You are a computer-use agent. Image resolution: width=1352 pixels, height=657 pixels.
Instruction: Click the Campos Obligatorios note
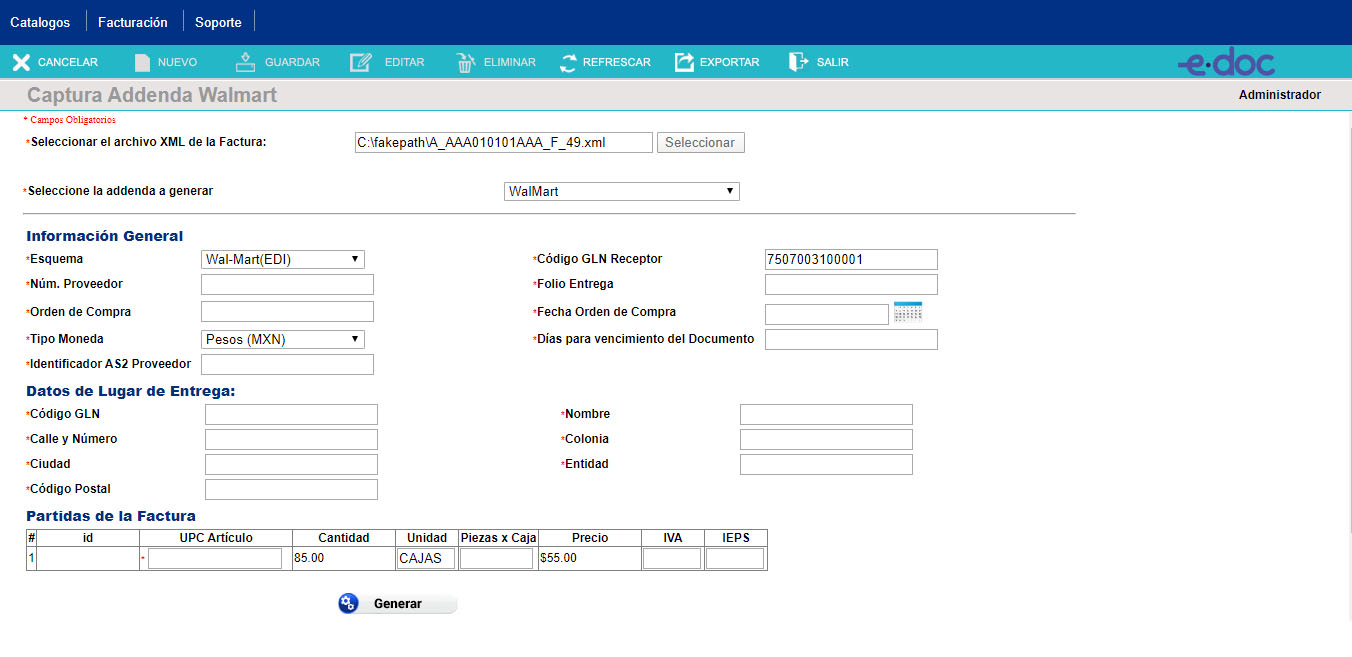70,120
